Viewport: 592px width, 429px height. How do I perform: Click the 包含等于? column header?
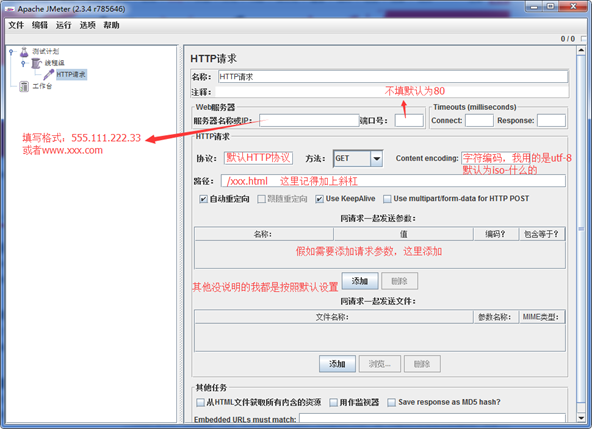pos(542,234)
